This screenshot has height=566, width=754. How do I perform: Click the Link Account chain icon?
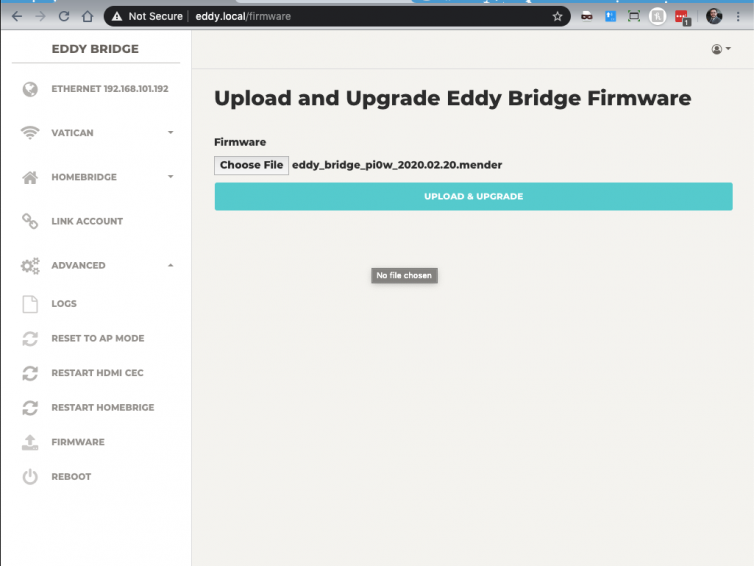pos(30,221)
